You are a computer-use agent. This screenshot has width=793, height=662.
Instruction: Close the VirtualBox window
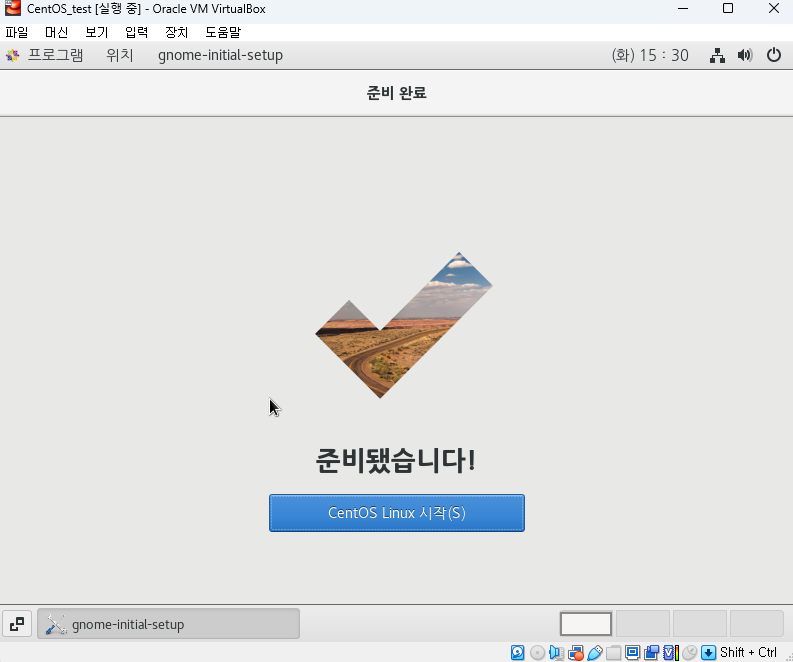click(x=774, y=9)
